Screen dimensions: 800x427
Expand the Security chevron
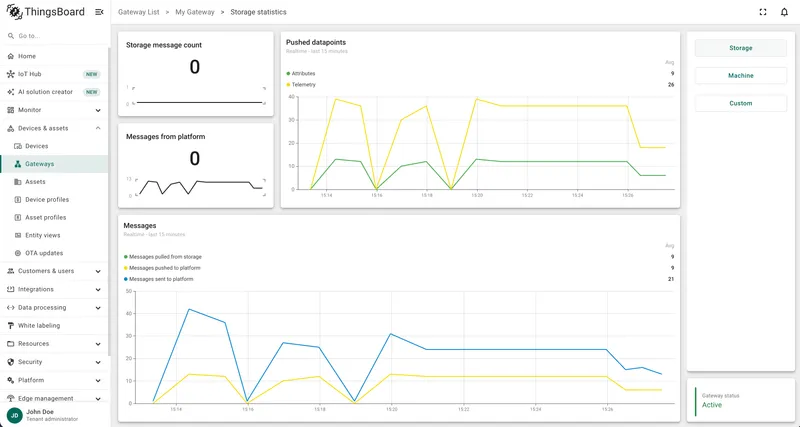pyautogui.click(x=98, y=362)
